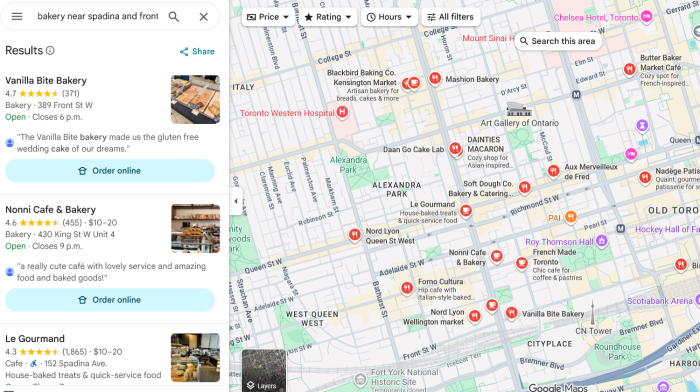Expand the Price filter dropdown
This screenshot has width=700, height=392.
[x=267, y=17]
